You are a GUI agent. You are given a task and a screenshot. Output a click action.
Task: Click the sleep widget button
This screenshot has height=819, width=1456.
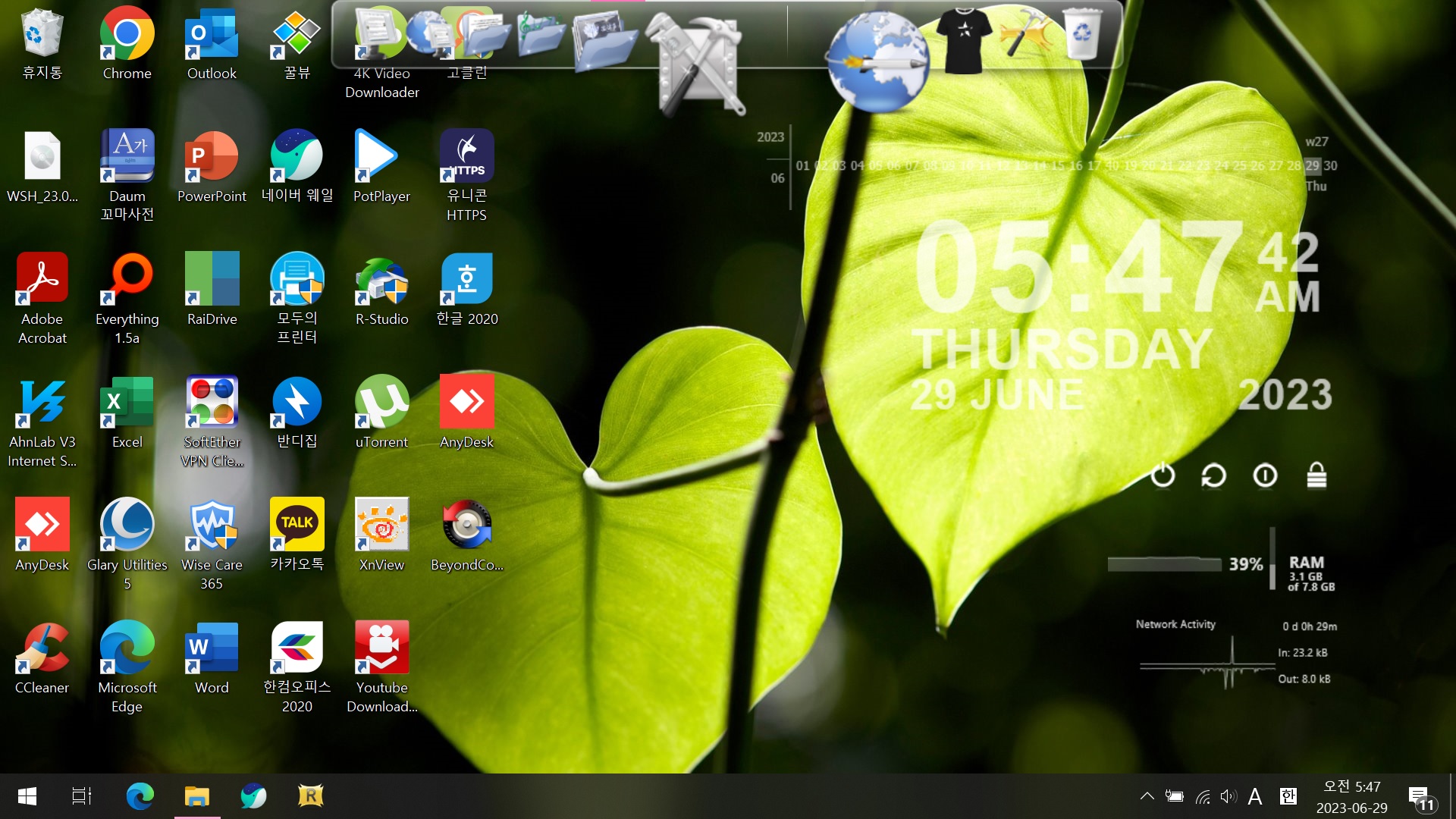coord(1265,475)
